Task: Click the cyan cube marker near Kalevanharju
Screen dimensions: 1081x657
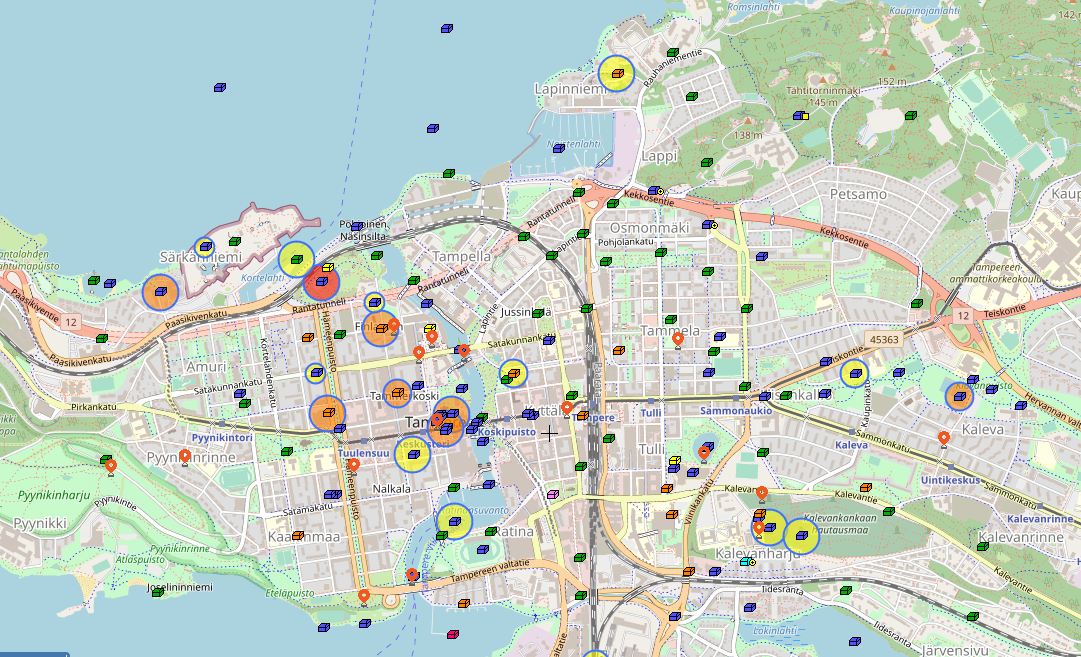Action: pyautogui.click(x=745, y=562)
